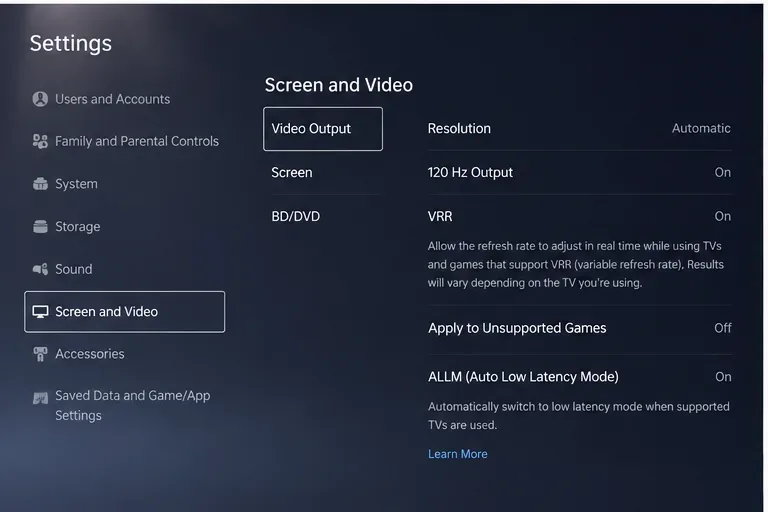Screen dimensions: 768x512
Task: Click the VRR label
Action: pos(440,216)
